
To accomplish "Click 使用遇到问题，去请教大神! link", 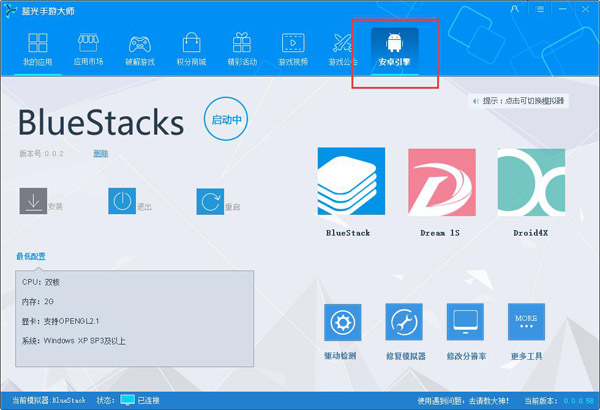I will pyautogui.click(x=463, y=401).
